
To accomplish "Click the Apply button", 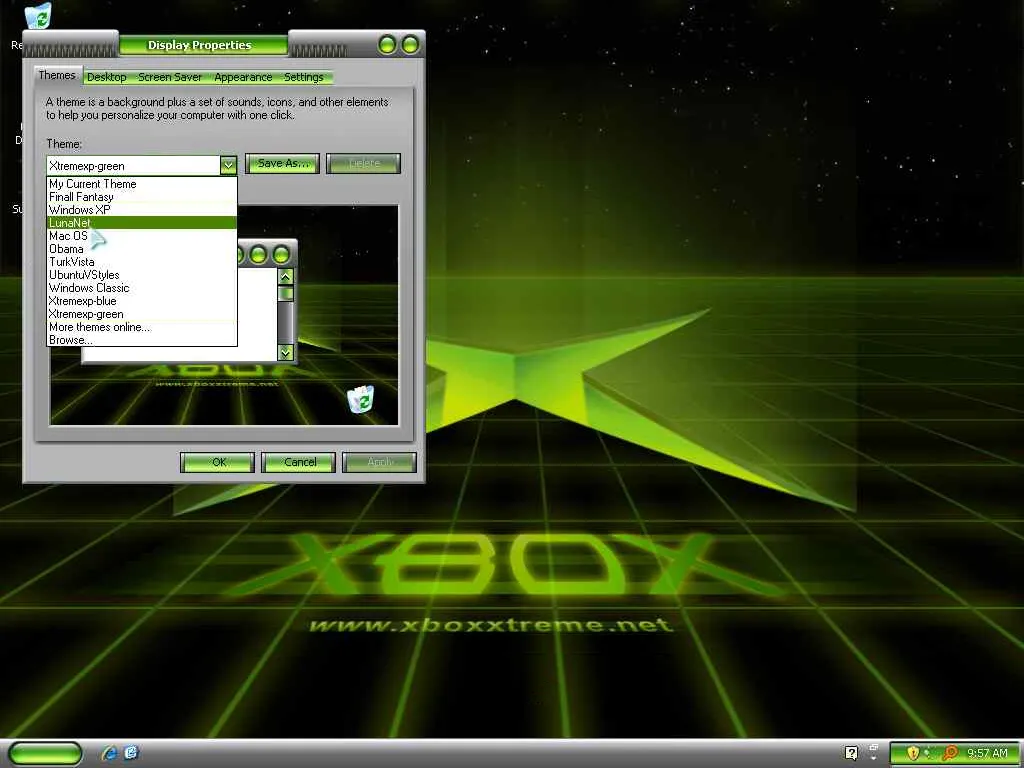I will pos(379,462).
